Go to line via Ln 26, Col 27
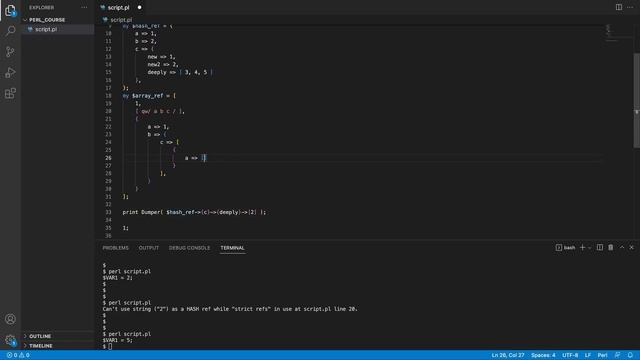Screen dimensions: 640x360 tap(508, 355)
